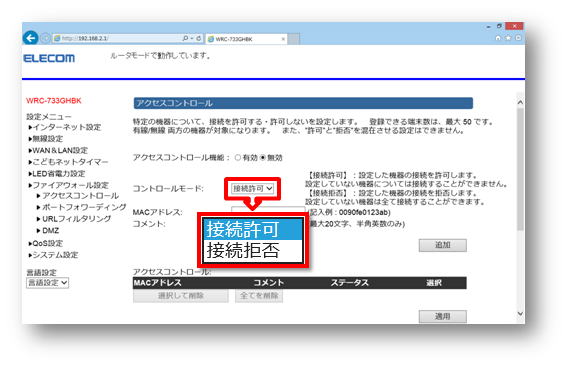Click the アクセスコントロール page title bar

[303, 103]
